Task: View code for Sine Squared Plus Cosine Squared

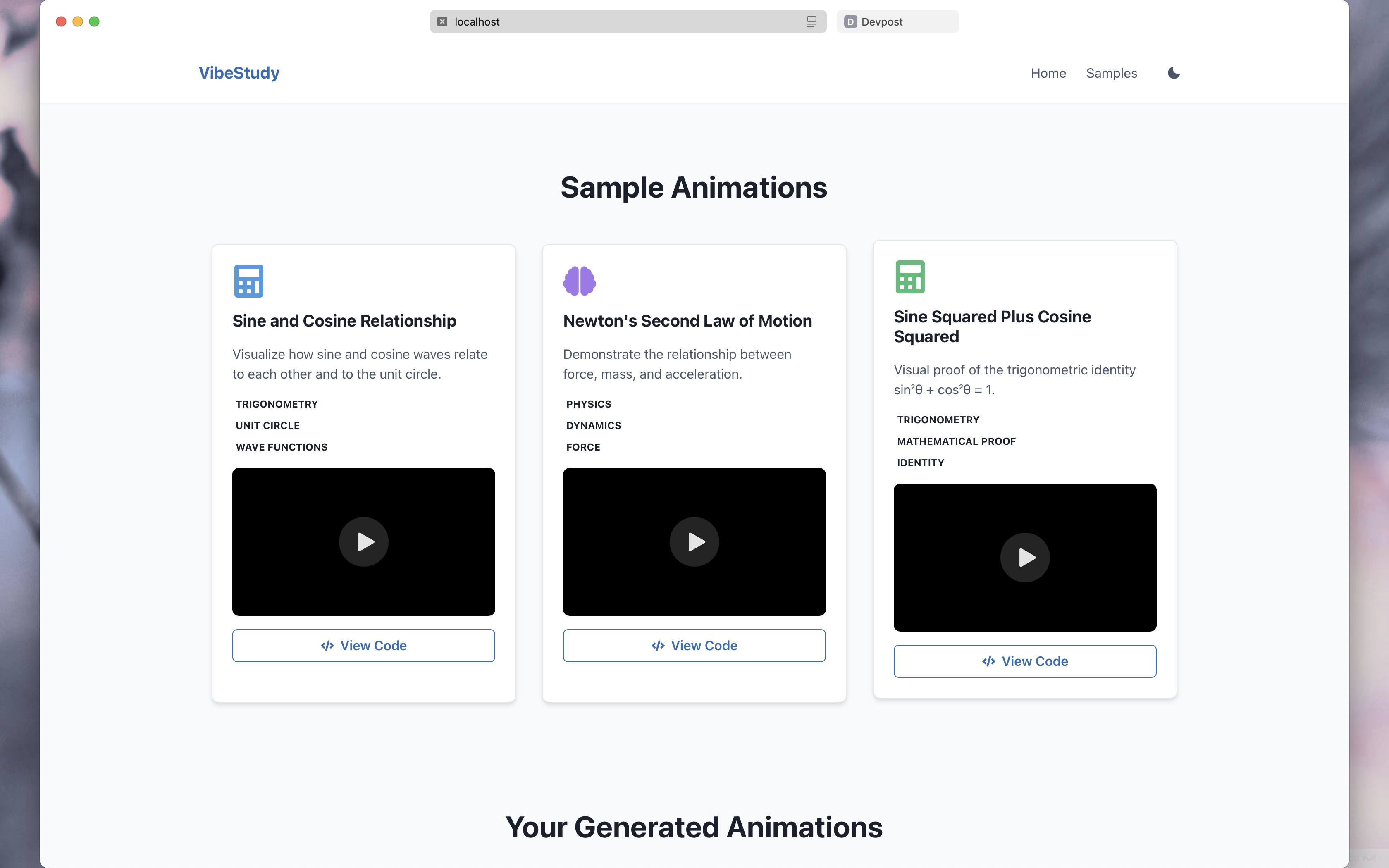Action: tap(1024, 661)
